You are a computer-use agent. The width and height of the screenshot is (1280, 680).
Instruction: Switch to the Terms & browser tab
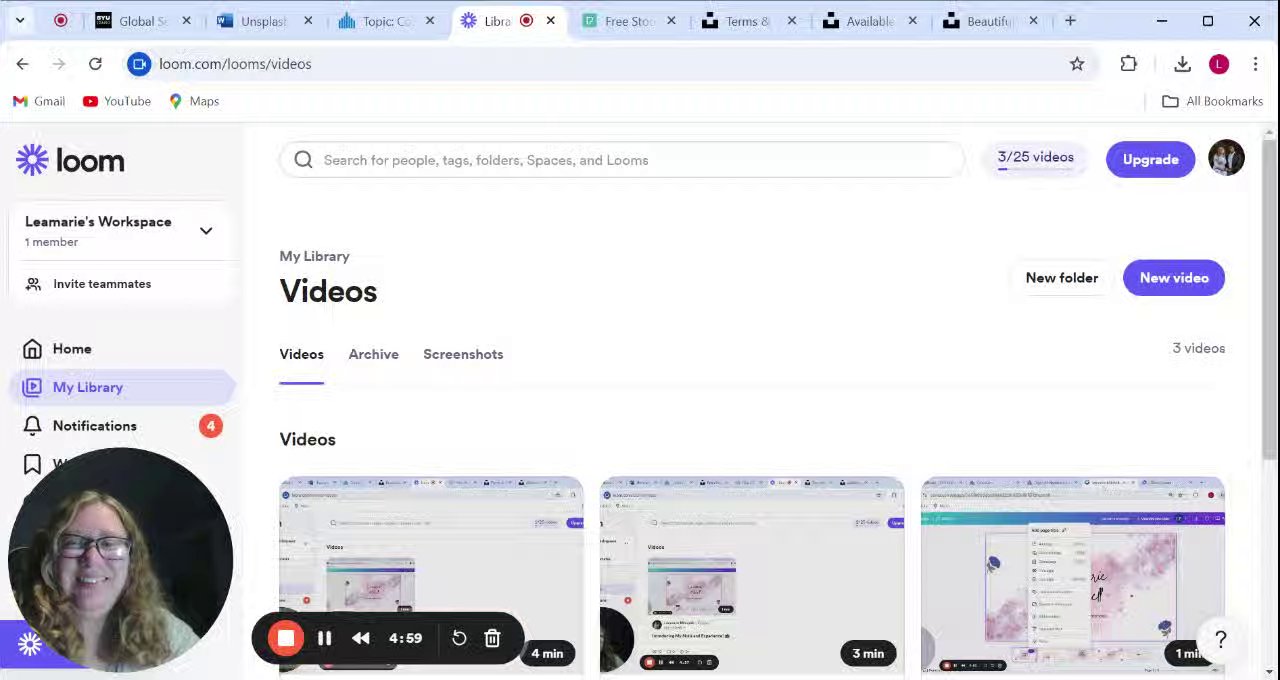(748, 21)
